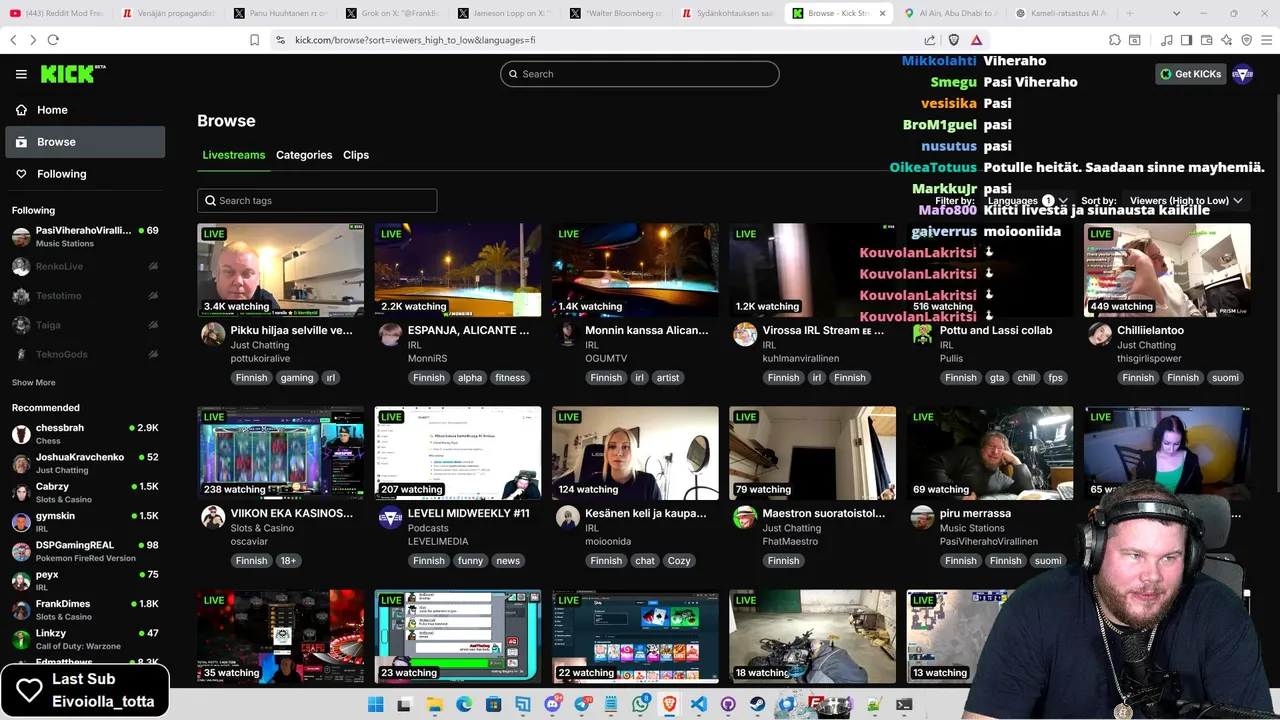1280x720 pixels.
Task: Open Kesänen keli ja kaupa stream thumbnail
Action: point(635,453)
